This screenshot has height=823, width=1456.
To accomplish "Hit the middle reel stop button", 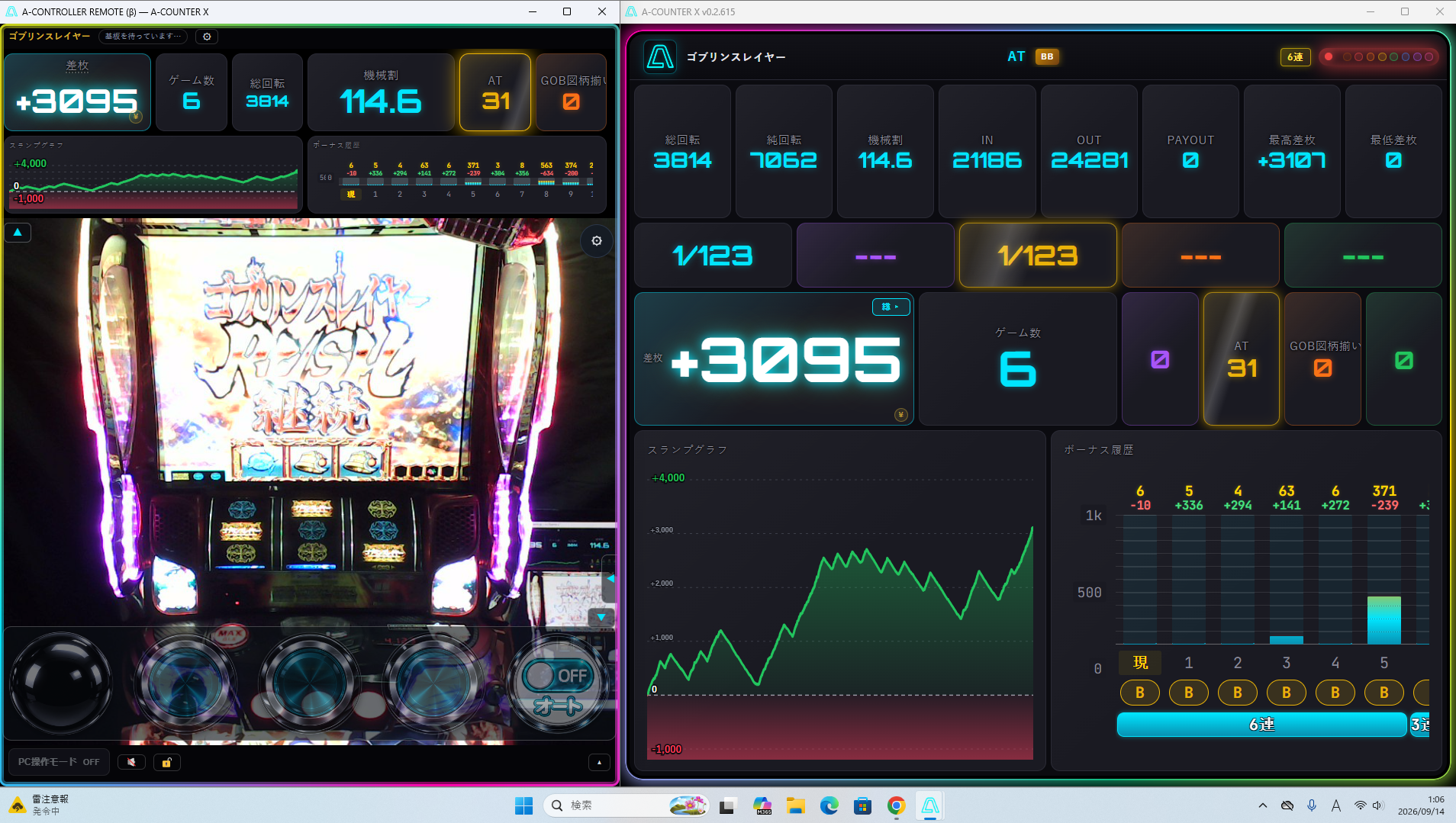I will (x=309, y=683).
